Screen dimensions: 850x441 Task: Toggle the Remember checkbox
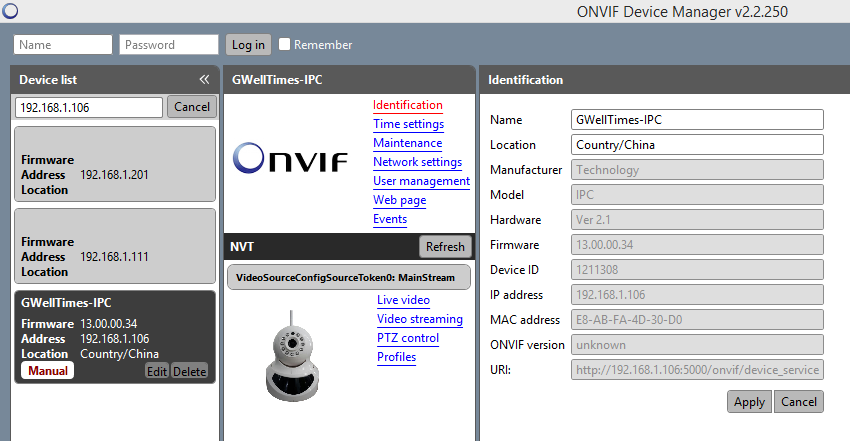click(x=285, y=44)
